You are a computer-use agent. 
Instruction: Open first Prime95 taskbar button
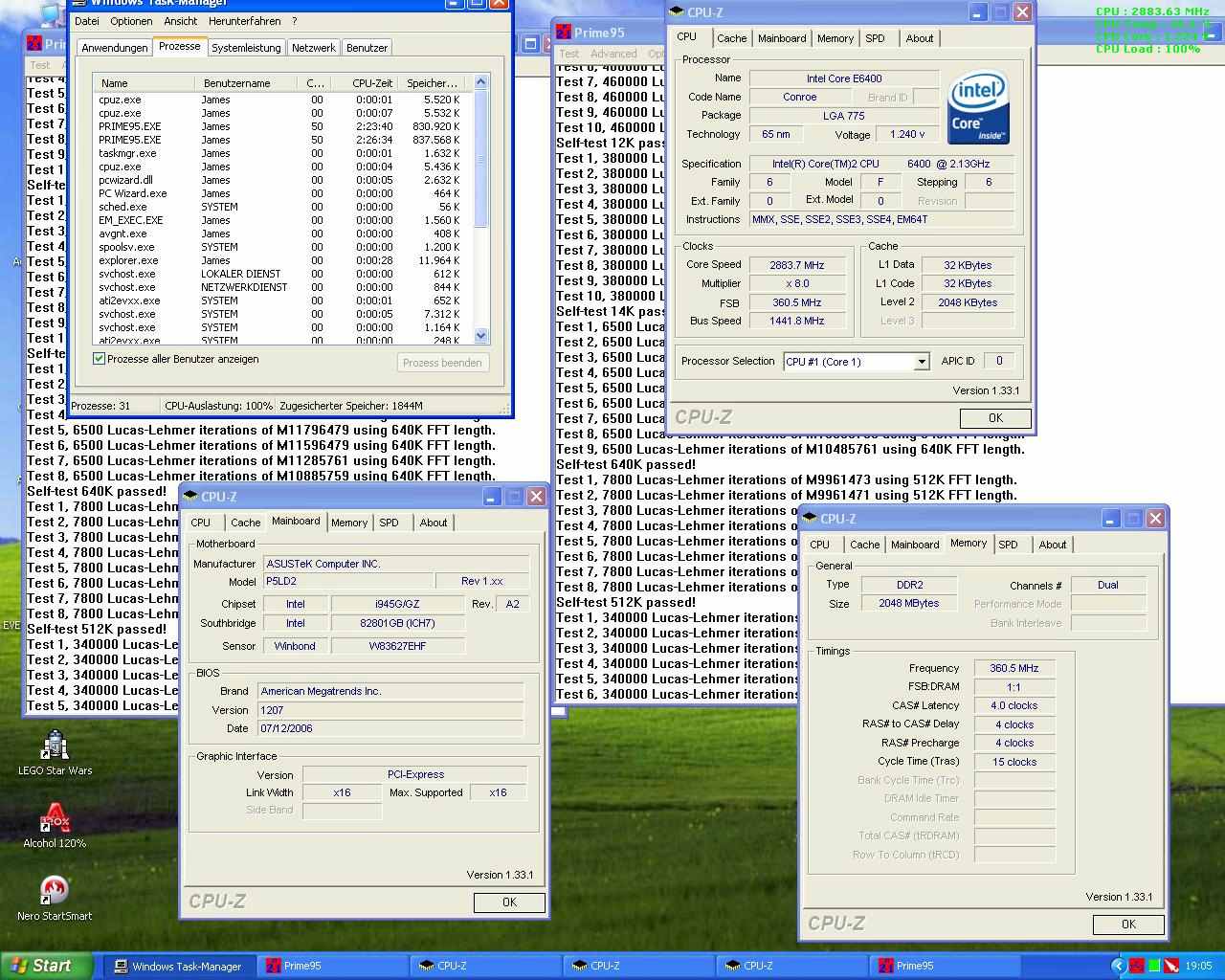click(x=331, y=966)
